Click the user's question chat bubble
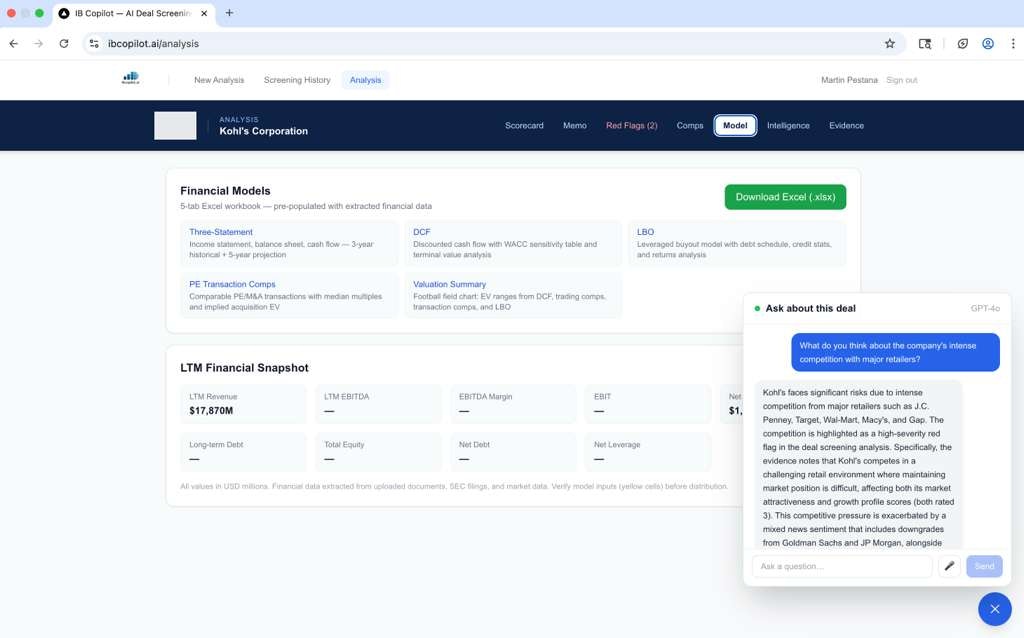 (895, 353)
